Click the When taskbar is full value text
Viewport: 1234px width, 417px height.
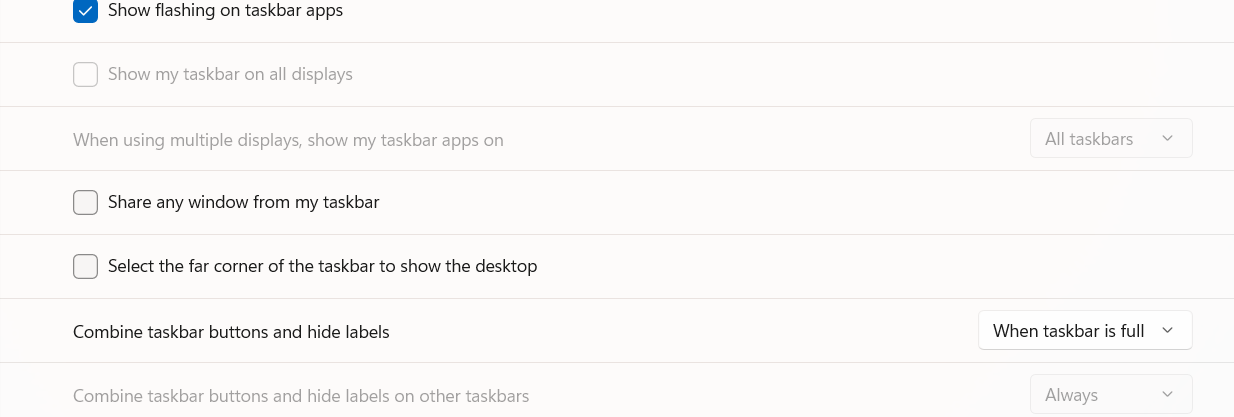point(1068,331)
